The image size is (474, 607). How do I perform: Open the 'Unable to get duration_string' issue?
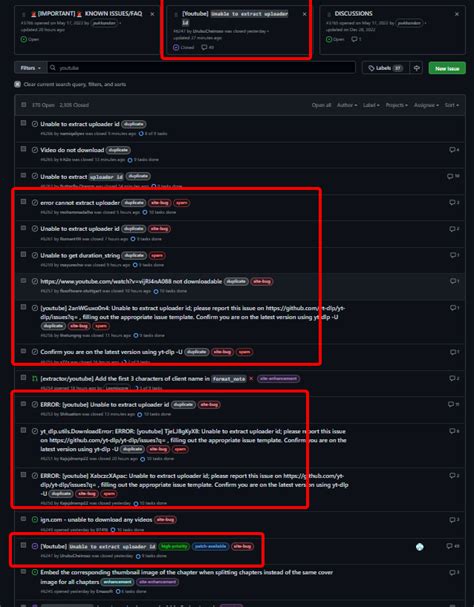[80, 255]
